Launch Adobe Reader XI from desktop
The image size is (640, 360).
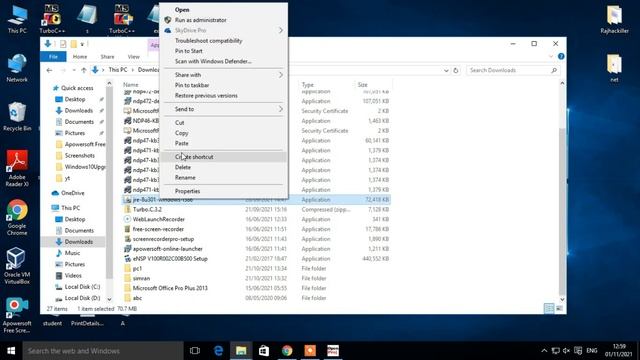click(17, 169)
